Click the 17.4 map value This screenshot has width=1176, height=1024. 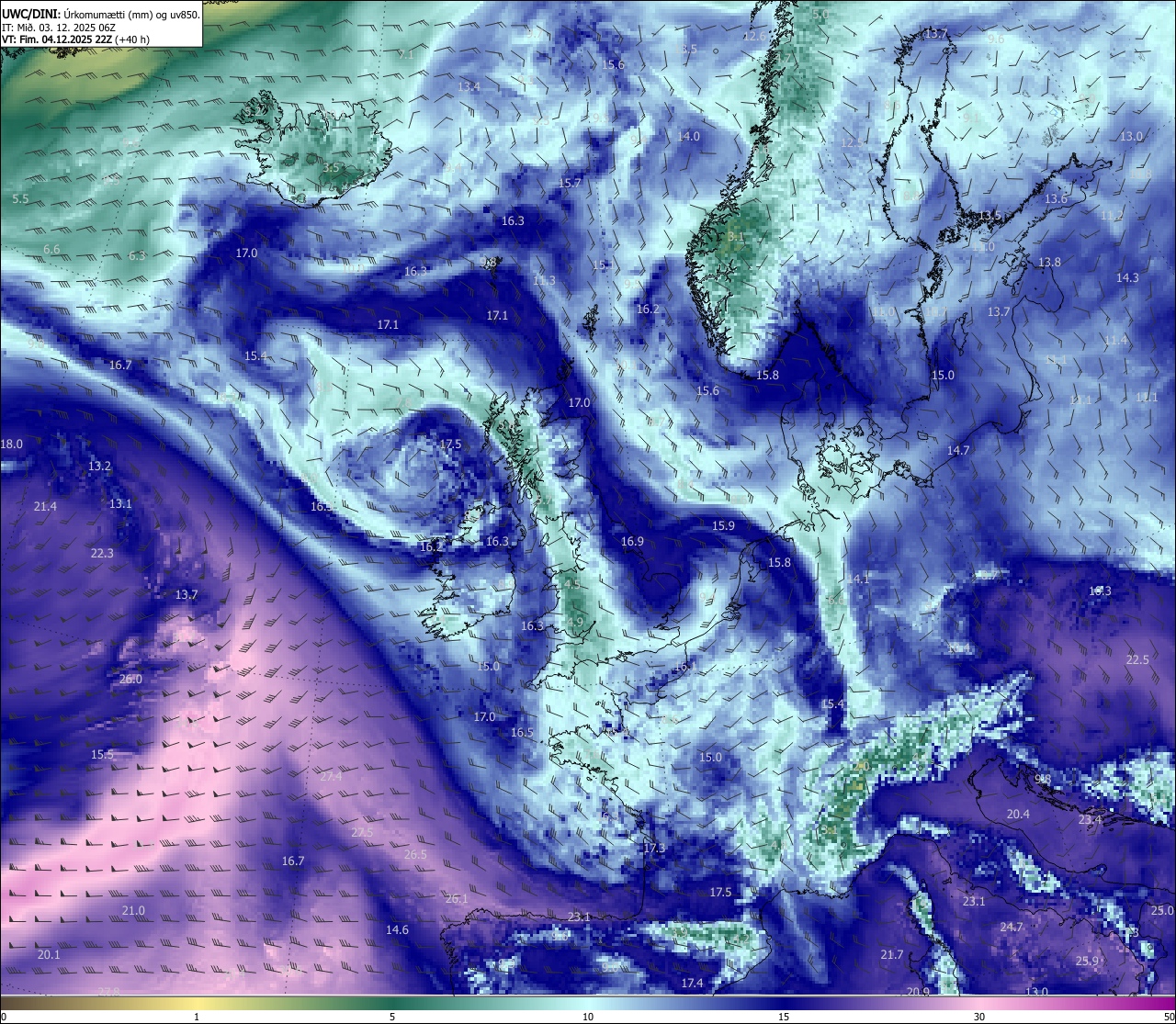(x=692, y=984)
